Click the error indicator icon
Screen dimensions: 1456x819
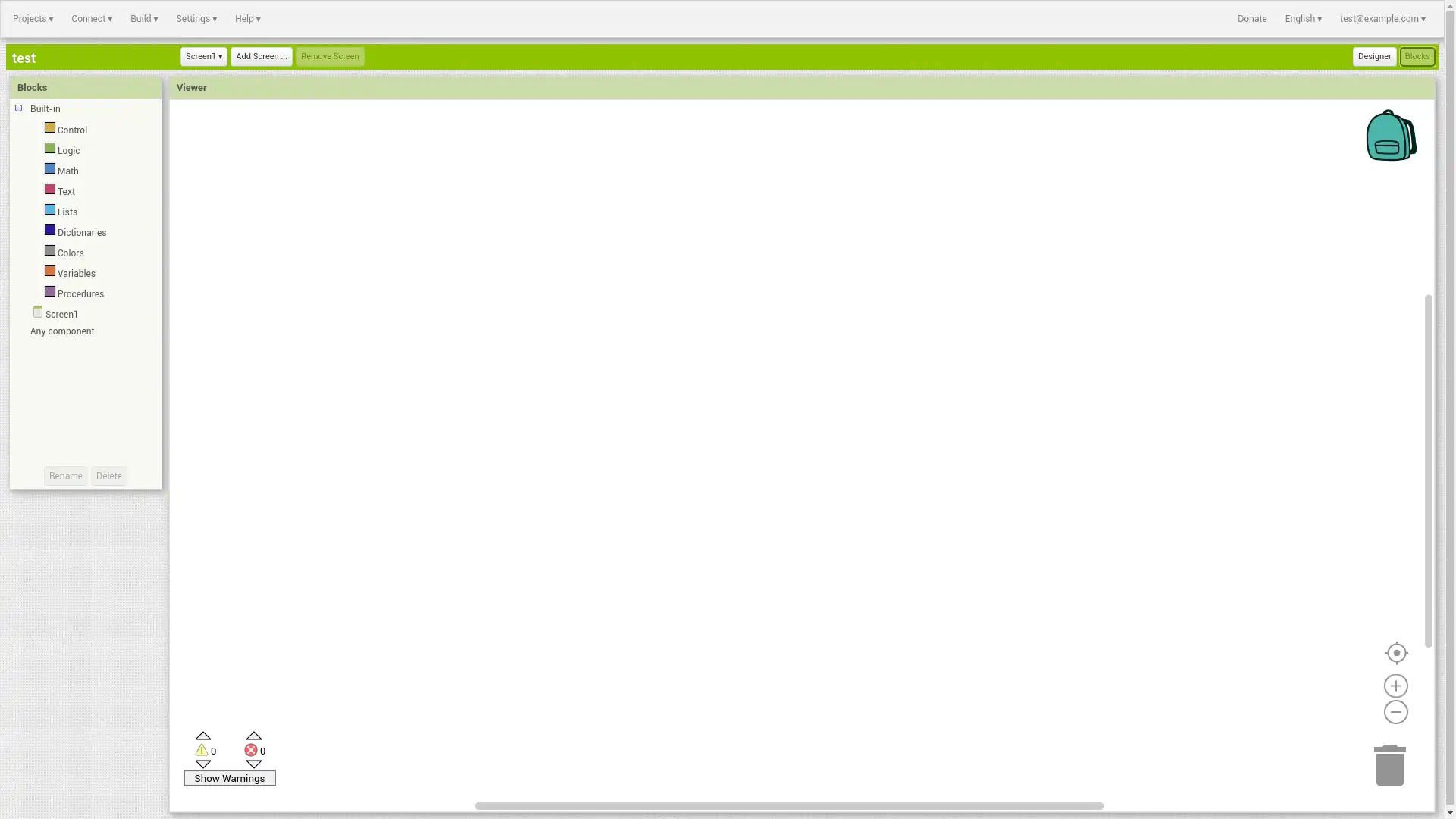coord(251,750)
